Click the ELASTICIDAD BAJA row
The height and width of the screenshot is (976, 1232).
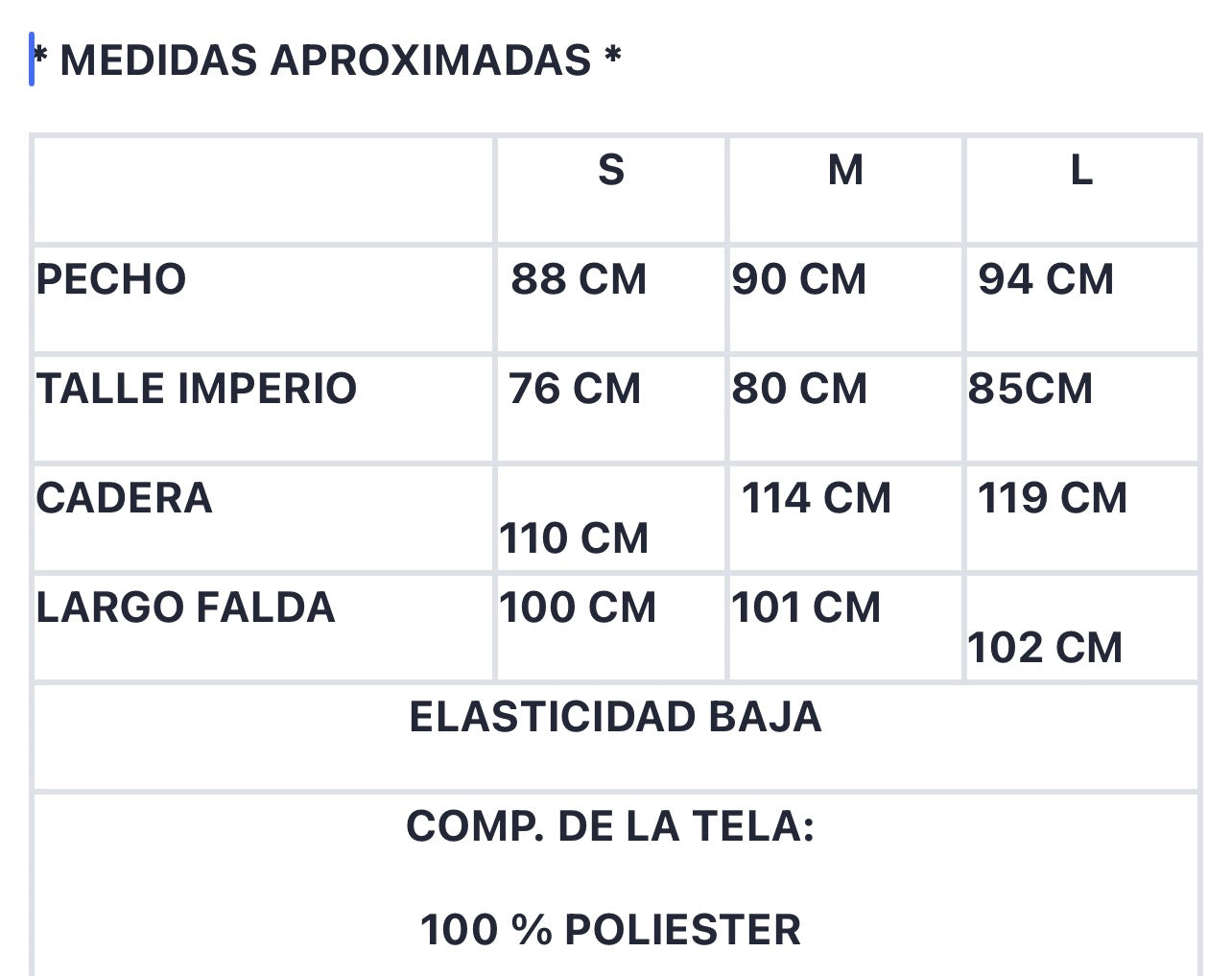click(x=616, y=736)
